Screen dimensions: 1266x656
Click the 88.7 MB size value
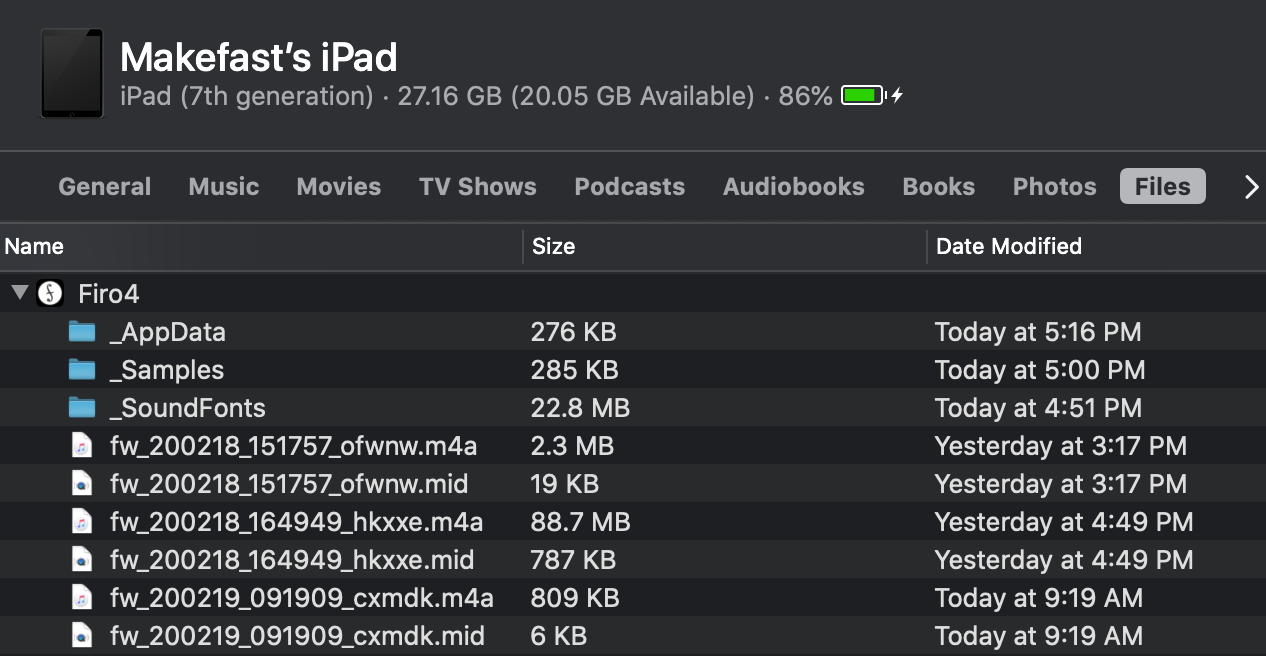point(580,522)
